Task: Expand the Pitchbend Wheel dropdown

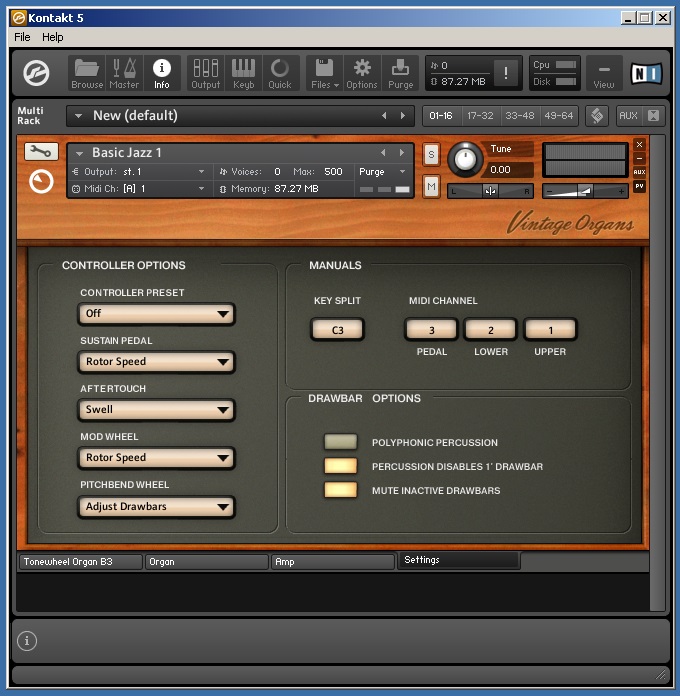Action: 157,507
